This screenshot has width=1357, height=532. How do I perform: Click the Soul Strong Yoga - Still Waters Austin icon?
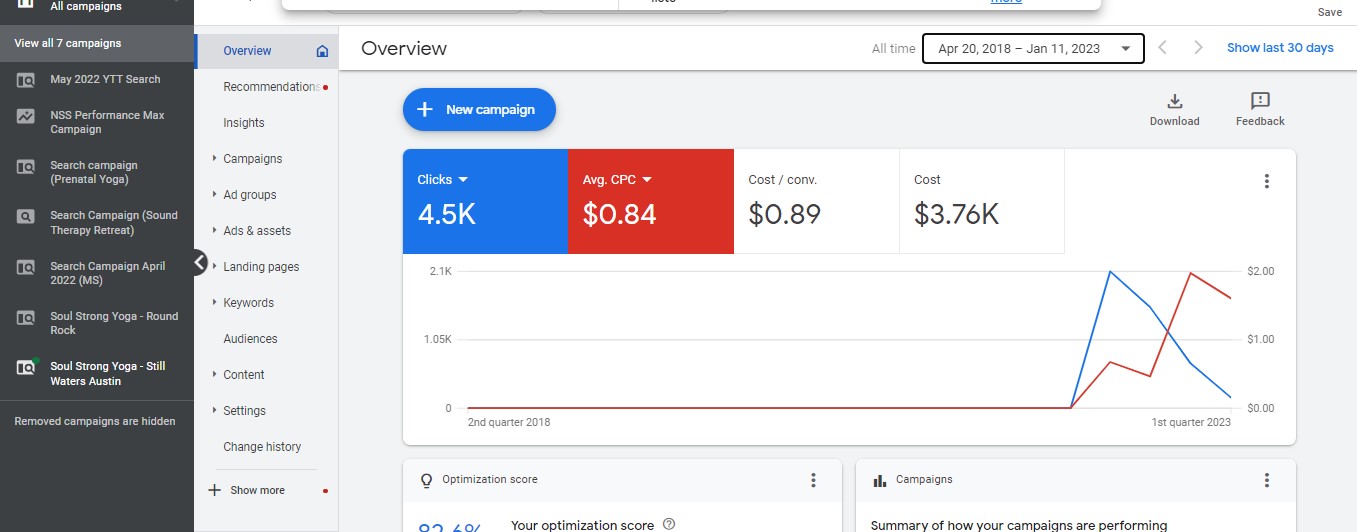tap(26, 367)
